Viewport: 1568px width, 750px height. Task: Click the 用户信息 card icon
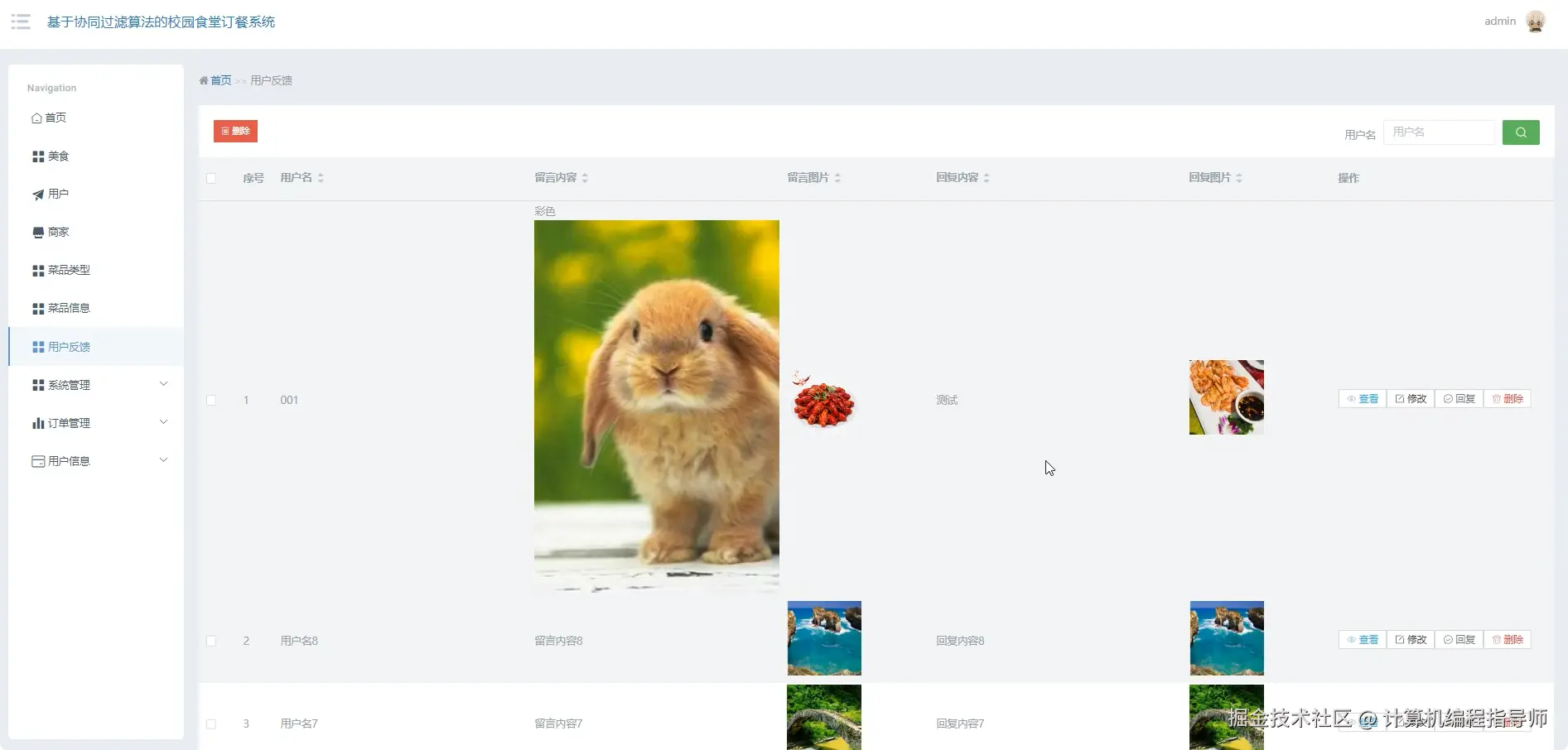38,461
